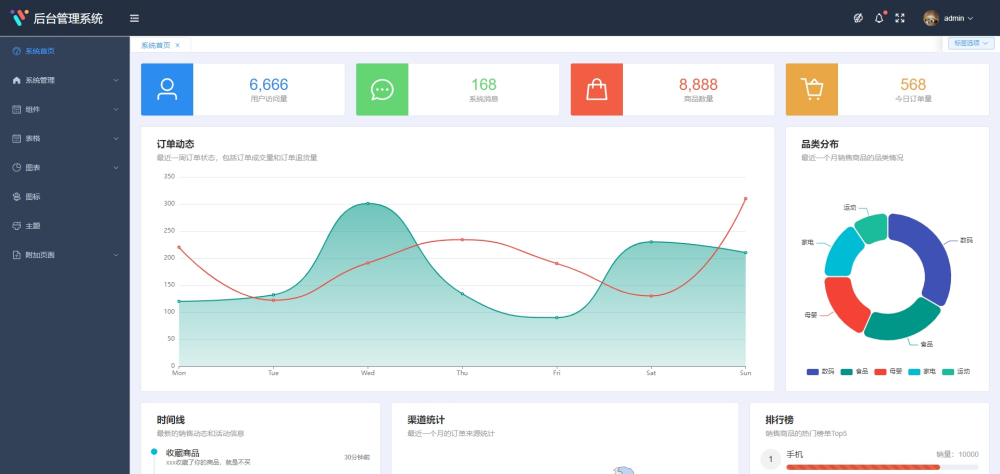This screenshot has width=1000, height=474.
Task: Collapse sidebar using the hamburger menu icon
Action: click(x=134, y=18)
